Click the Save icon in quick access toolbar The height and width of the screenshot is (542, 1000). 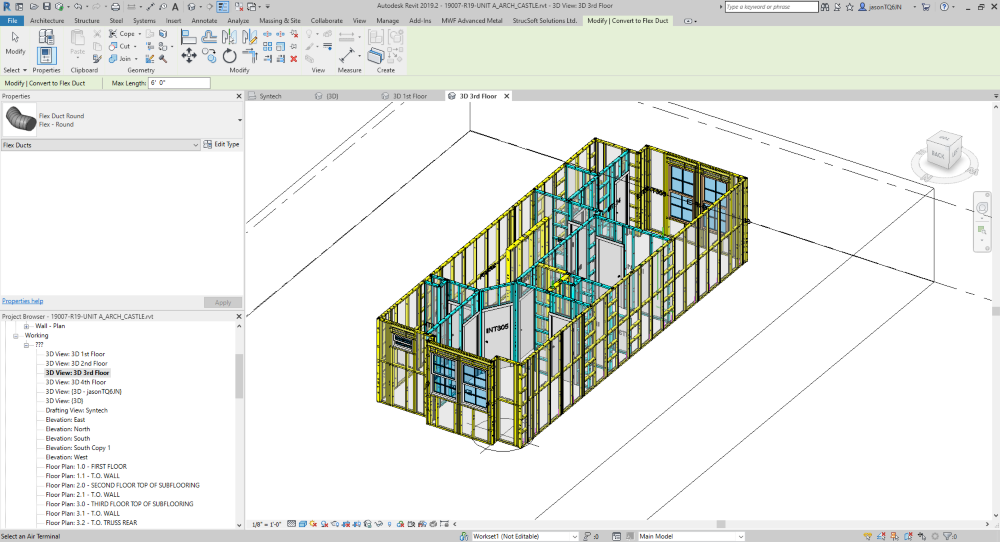click(x=46, y=6)
